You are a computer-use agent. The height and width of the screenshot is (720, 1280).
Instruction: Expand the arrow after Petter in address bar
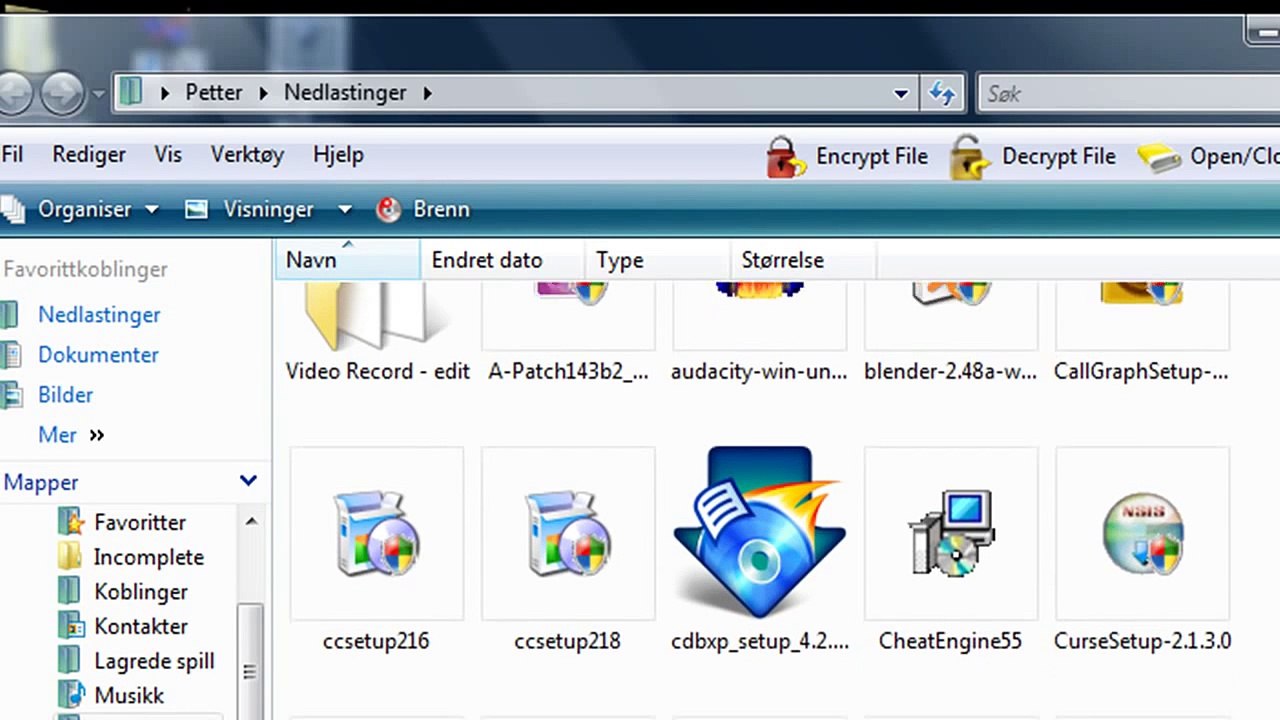point(263,93)
